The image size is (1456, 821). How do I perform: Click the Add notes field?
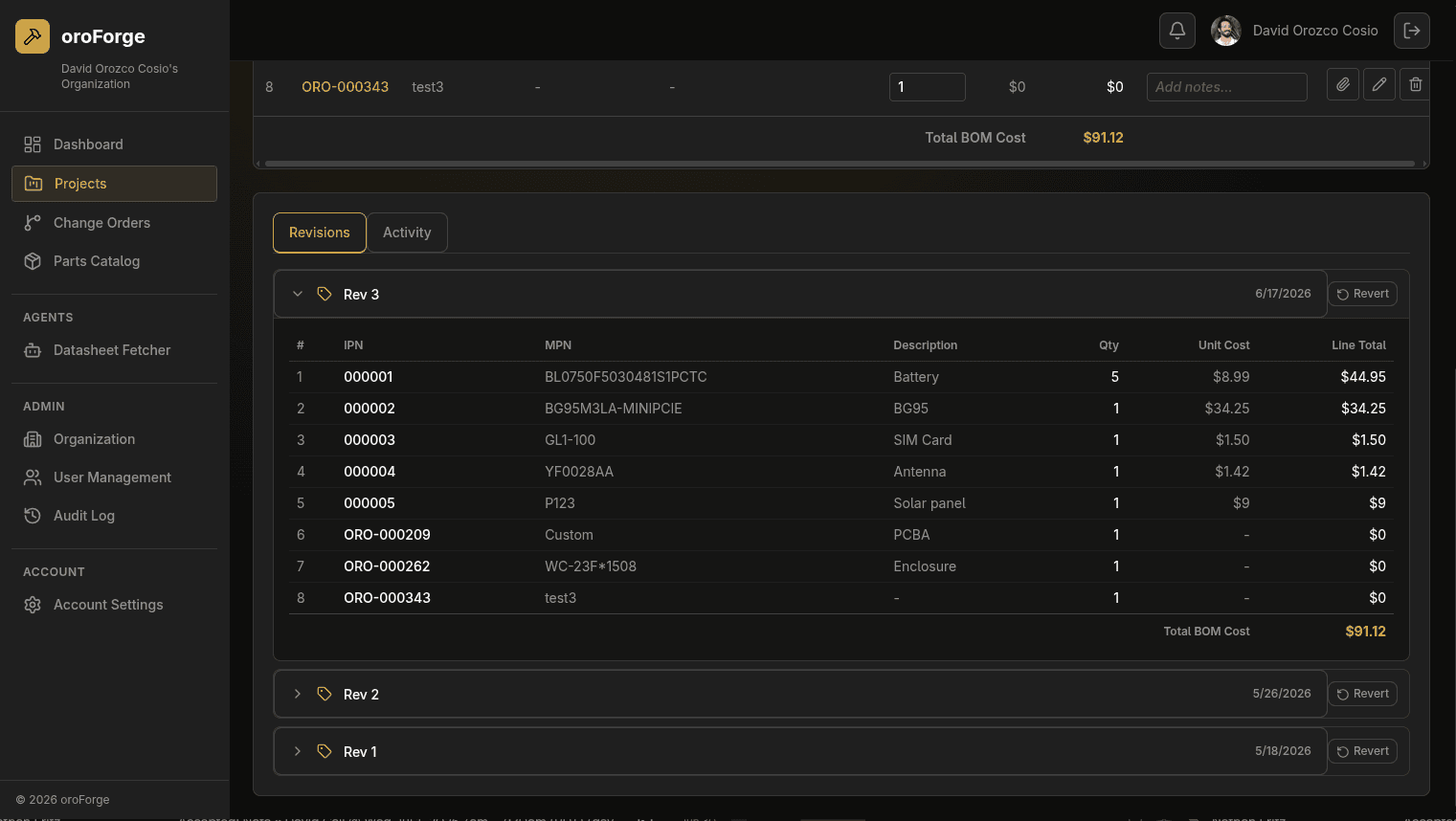1227,86
